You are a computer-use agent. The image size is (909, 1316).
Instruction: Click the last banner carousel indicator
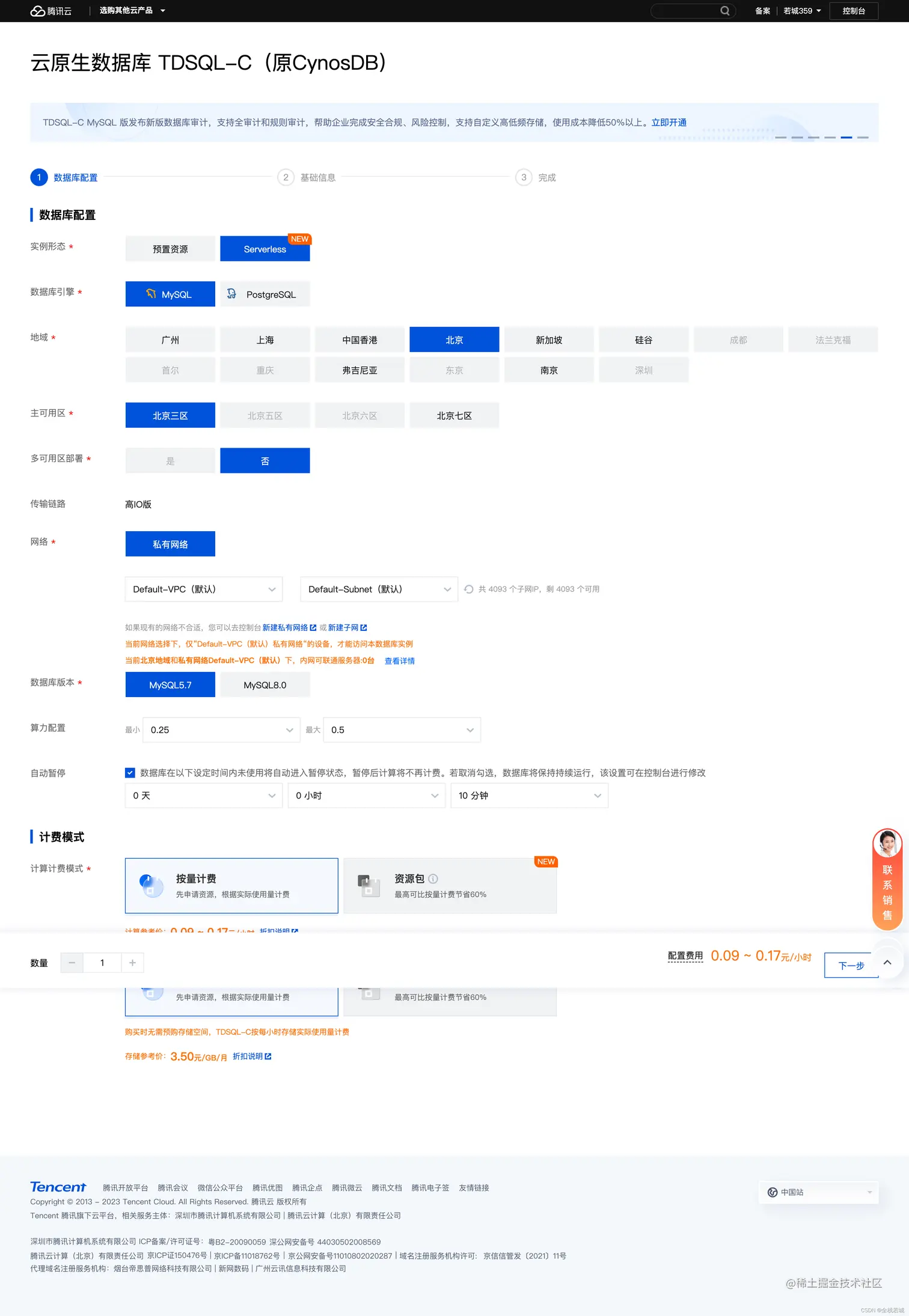tap(863, 138)
